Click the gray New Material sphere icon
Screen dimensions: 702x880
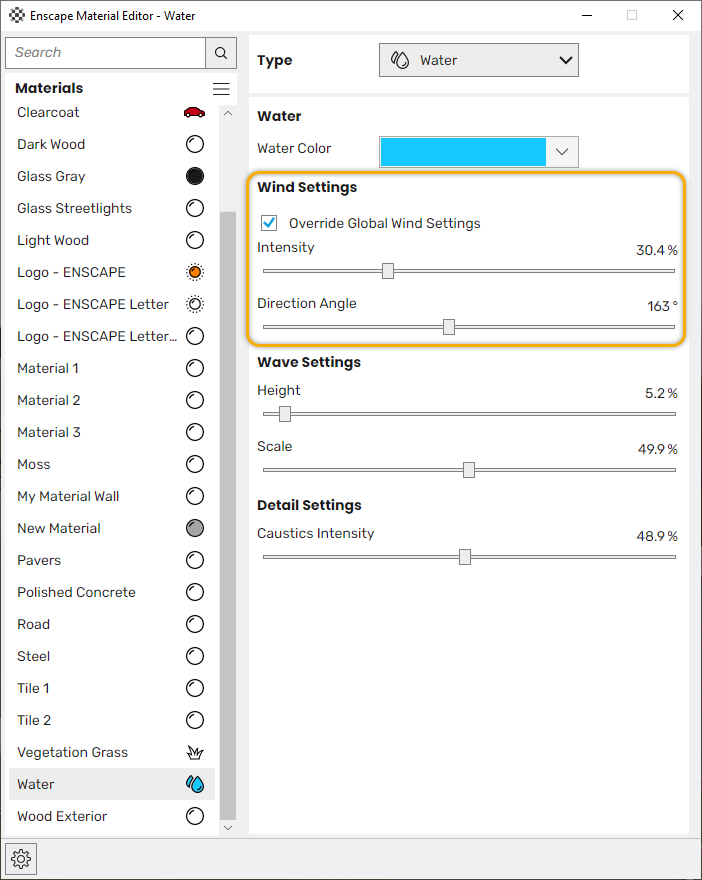click(x=195, y=528)
